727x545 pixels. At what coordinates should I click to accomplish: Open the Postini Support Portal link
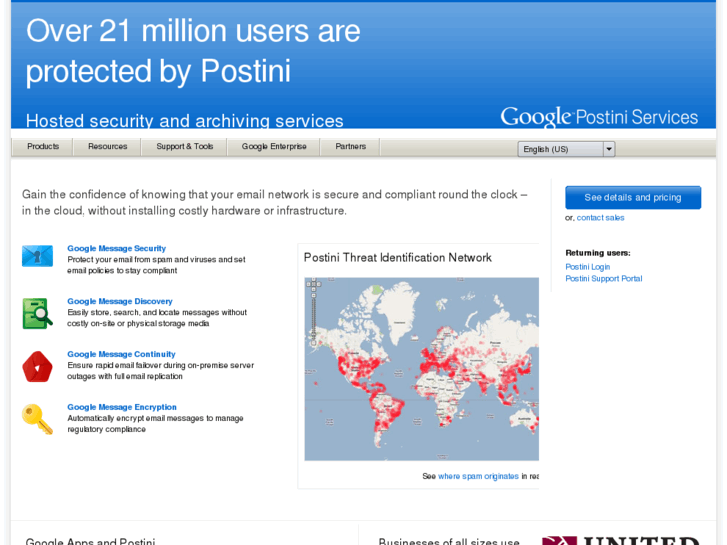coord(604,278)
